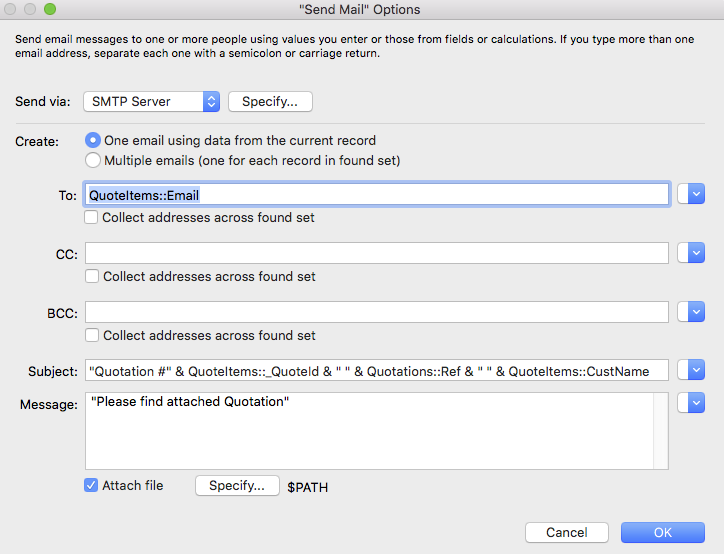Click the Message scrollbar track

[x=661, y=431]
